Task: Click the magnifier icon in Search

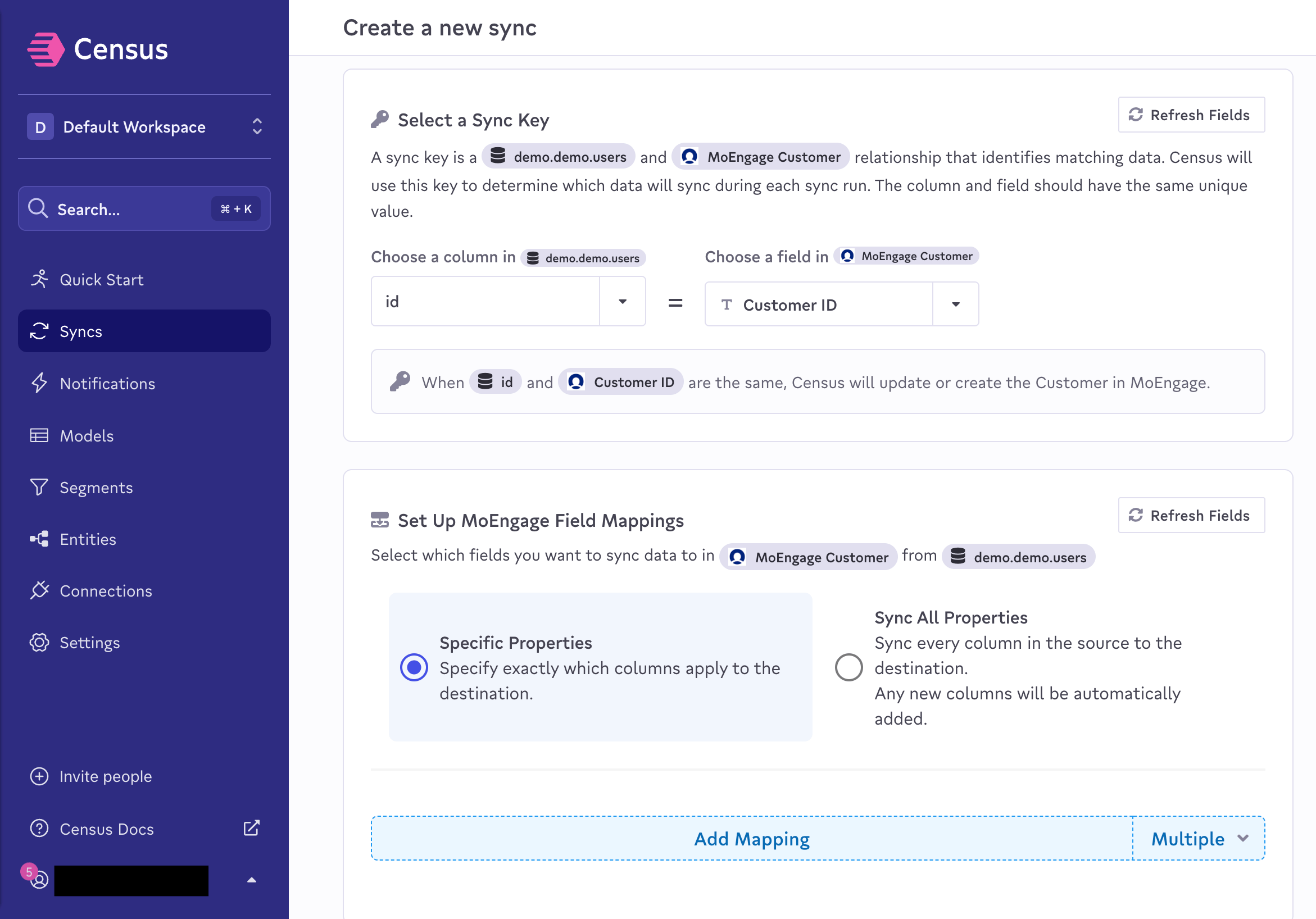Action: coord(38,208)
